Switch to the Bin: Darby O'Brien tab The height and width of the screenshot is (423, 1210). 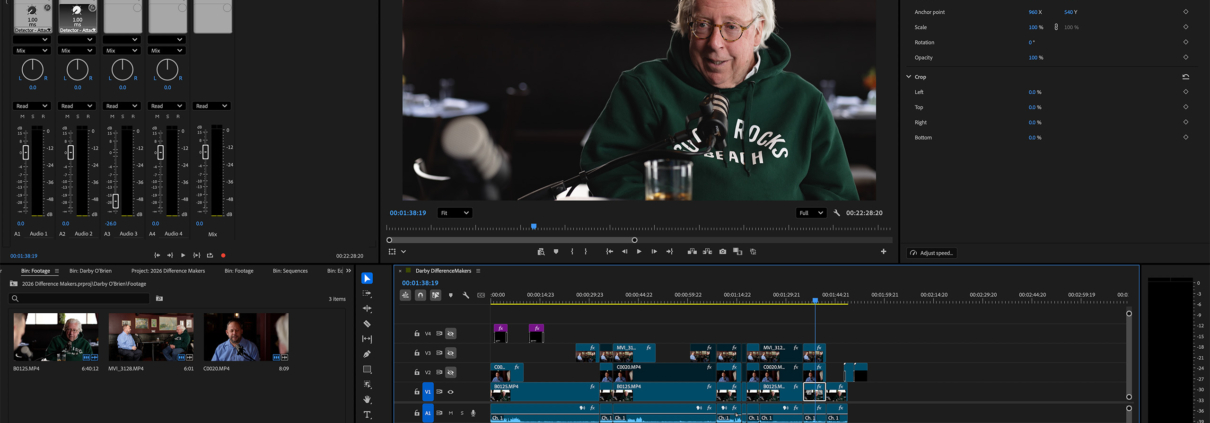(x=90, y=271)
